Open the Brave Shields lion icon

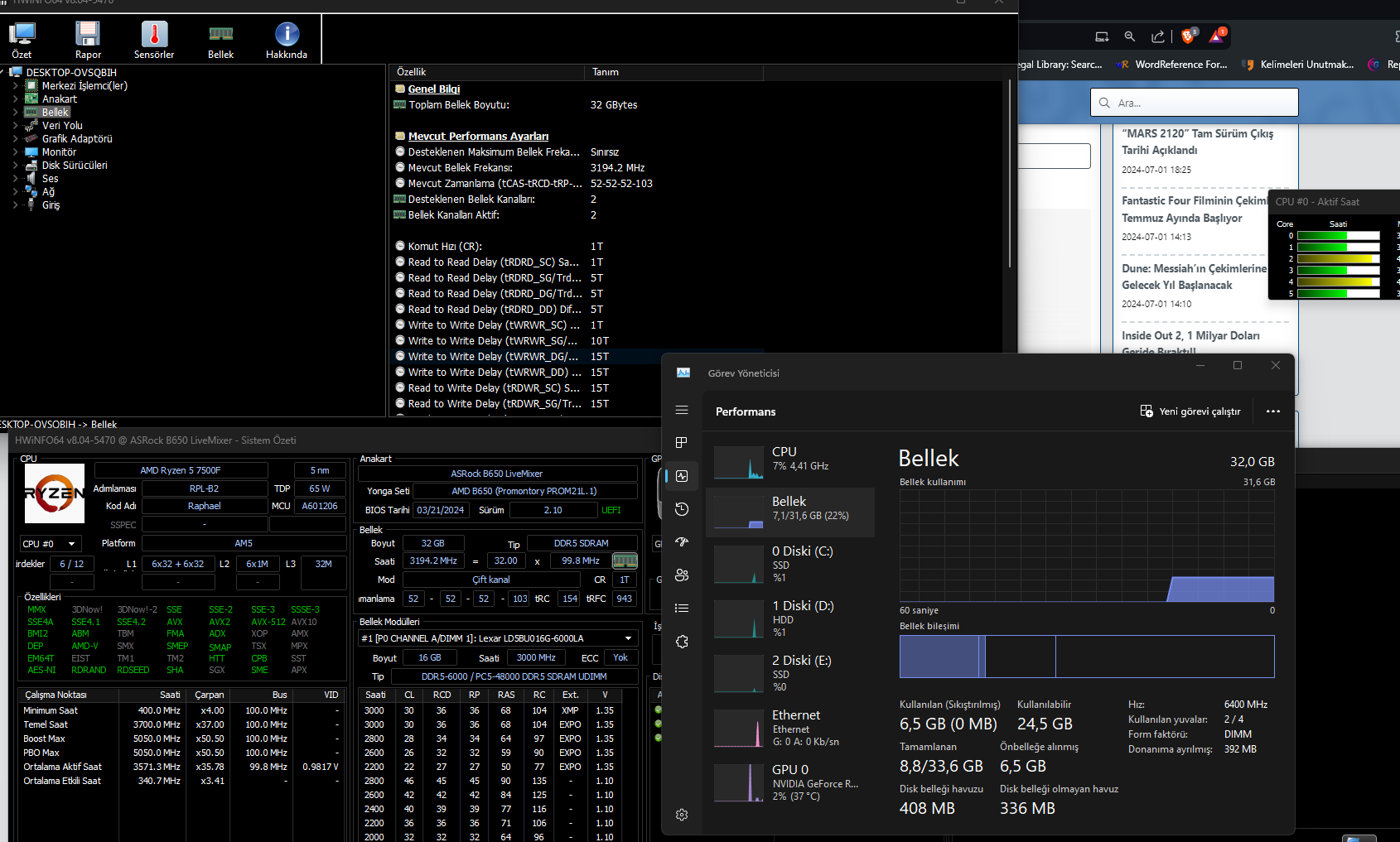(x=1189, y=36)
